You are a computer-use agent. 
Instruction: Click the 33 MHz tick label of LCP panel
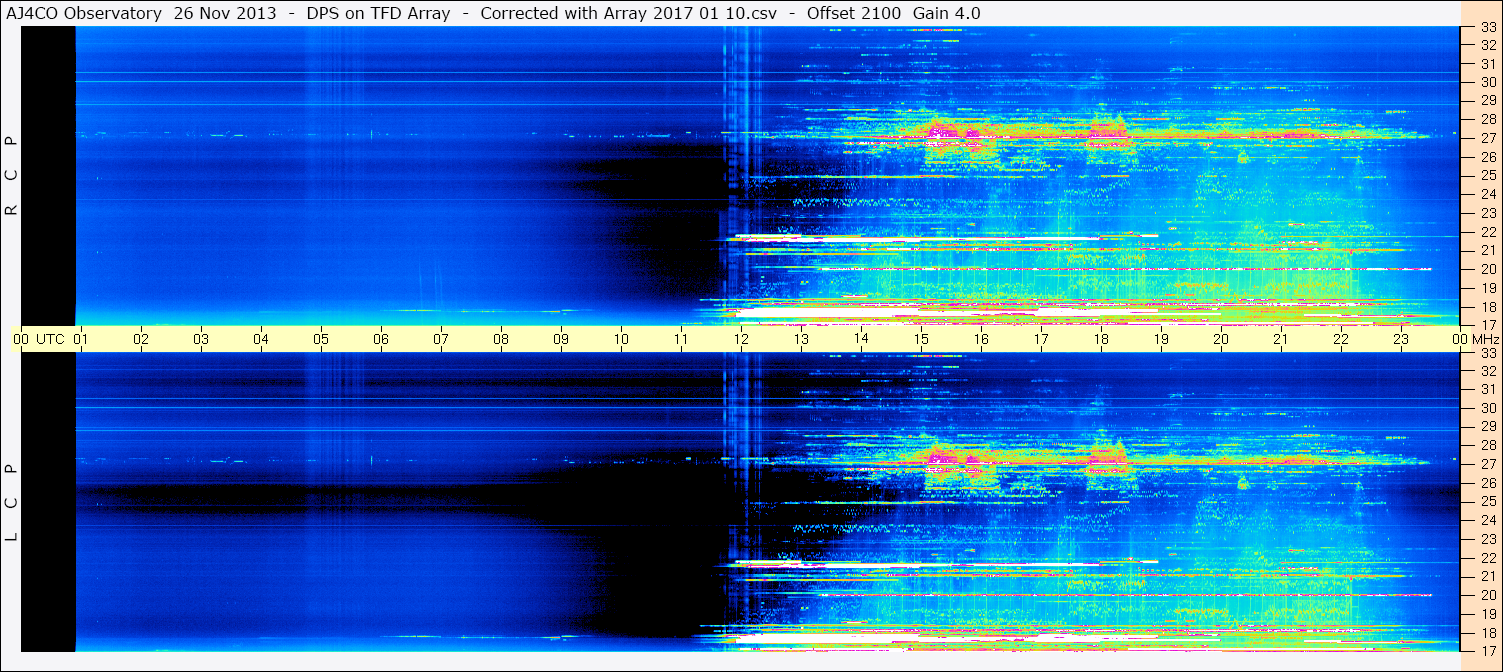1488,353
